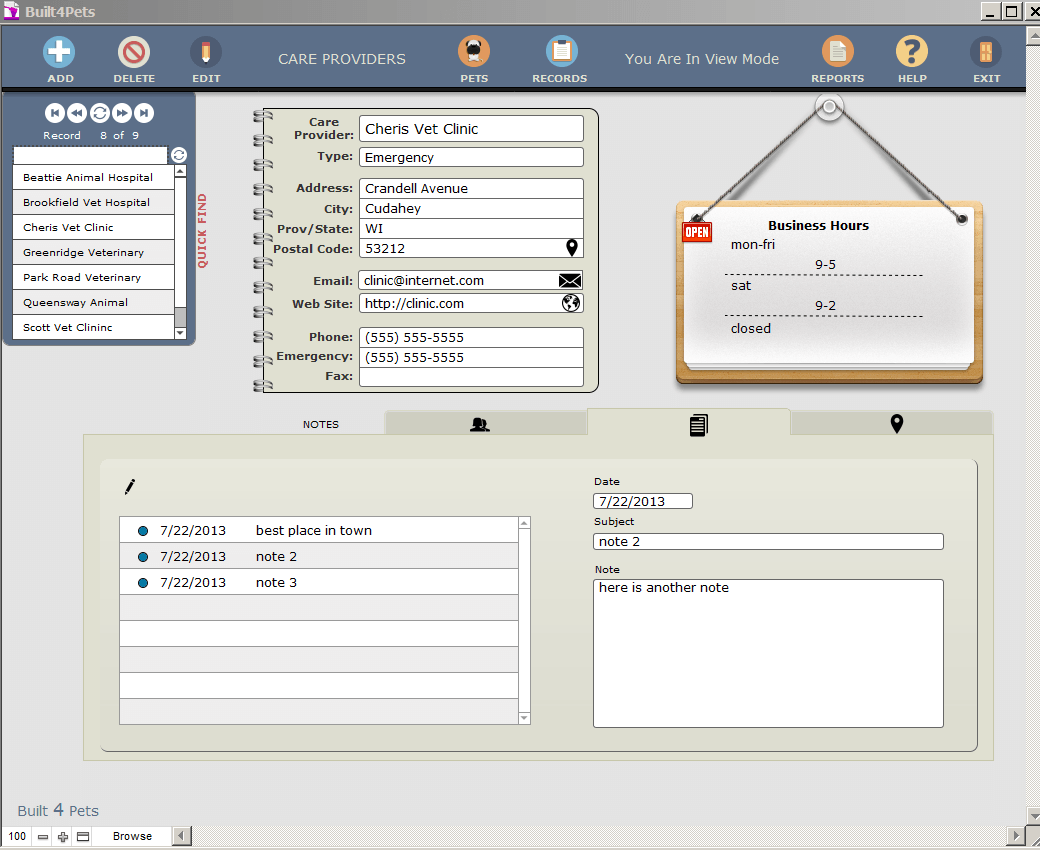
Task: Open the Browse mode dropdown
Action: coord(132,836)
